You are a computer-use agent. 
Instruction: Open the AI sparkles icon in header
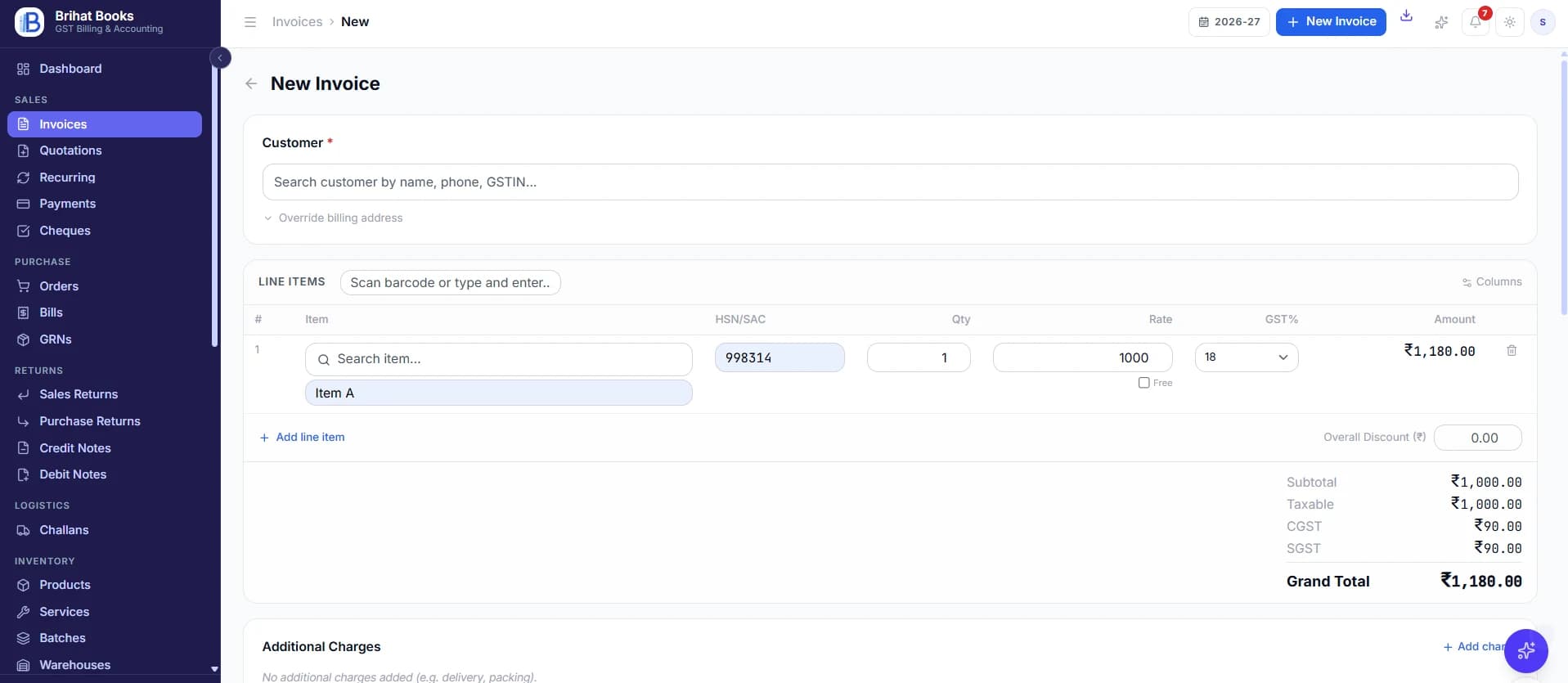(1441, 22)
